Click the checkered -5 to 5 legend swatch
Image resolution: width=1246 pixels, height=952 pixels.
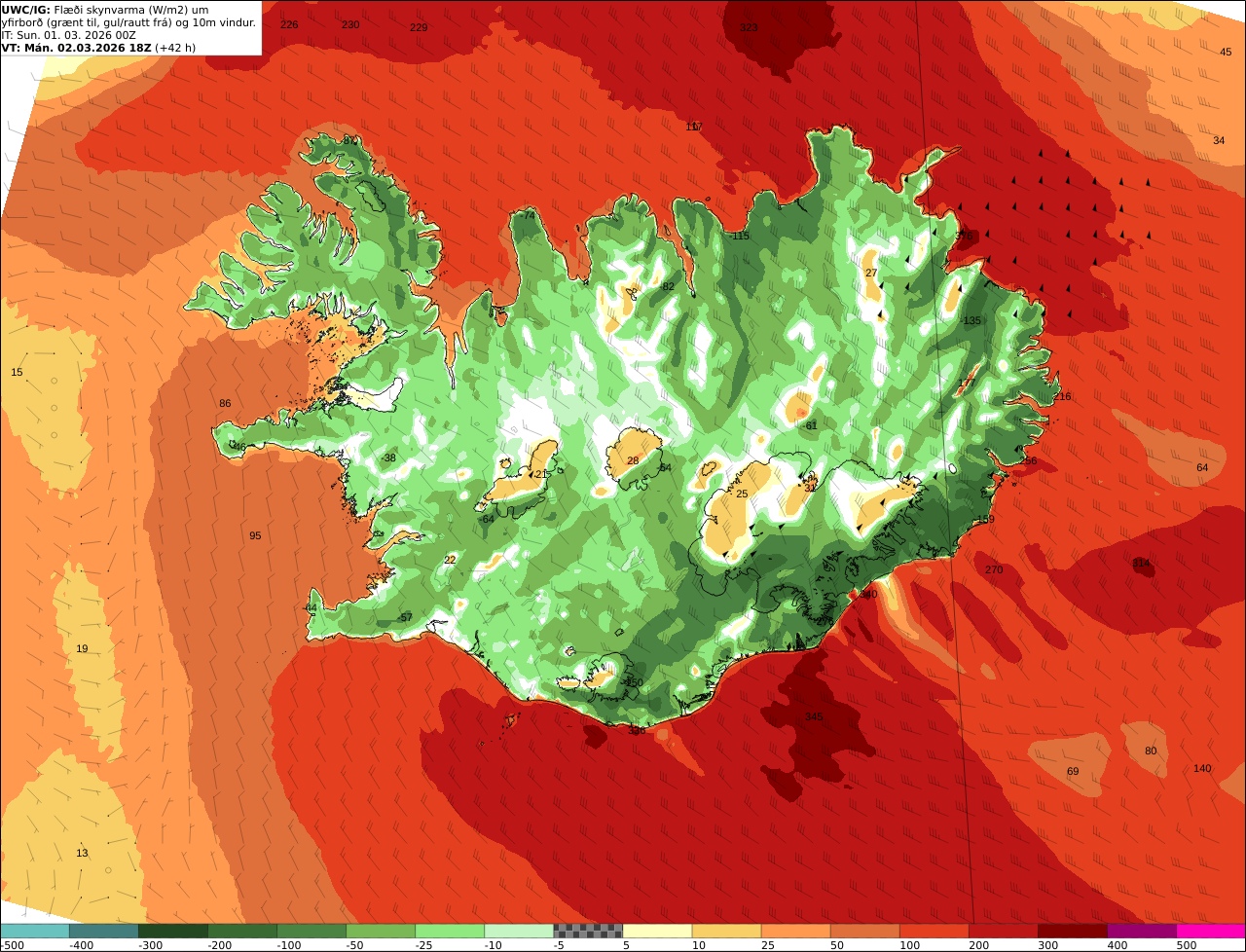588,931
